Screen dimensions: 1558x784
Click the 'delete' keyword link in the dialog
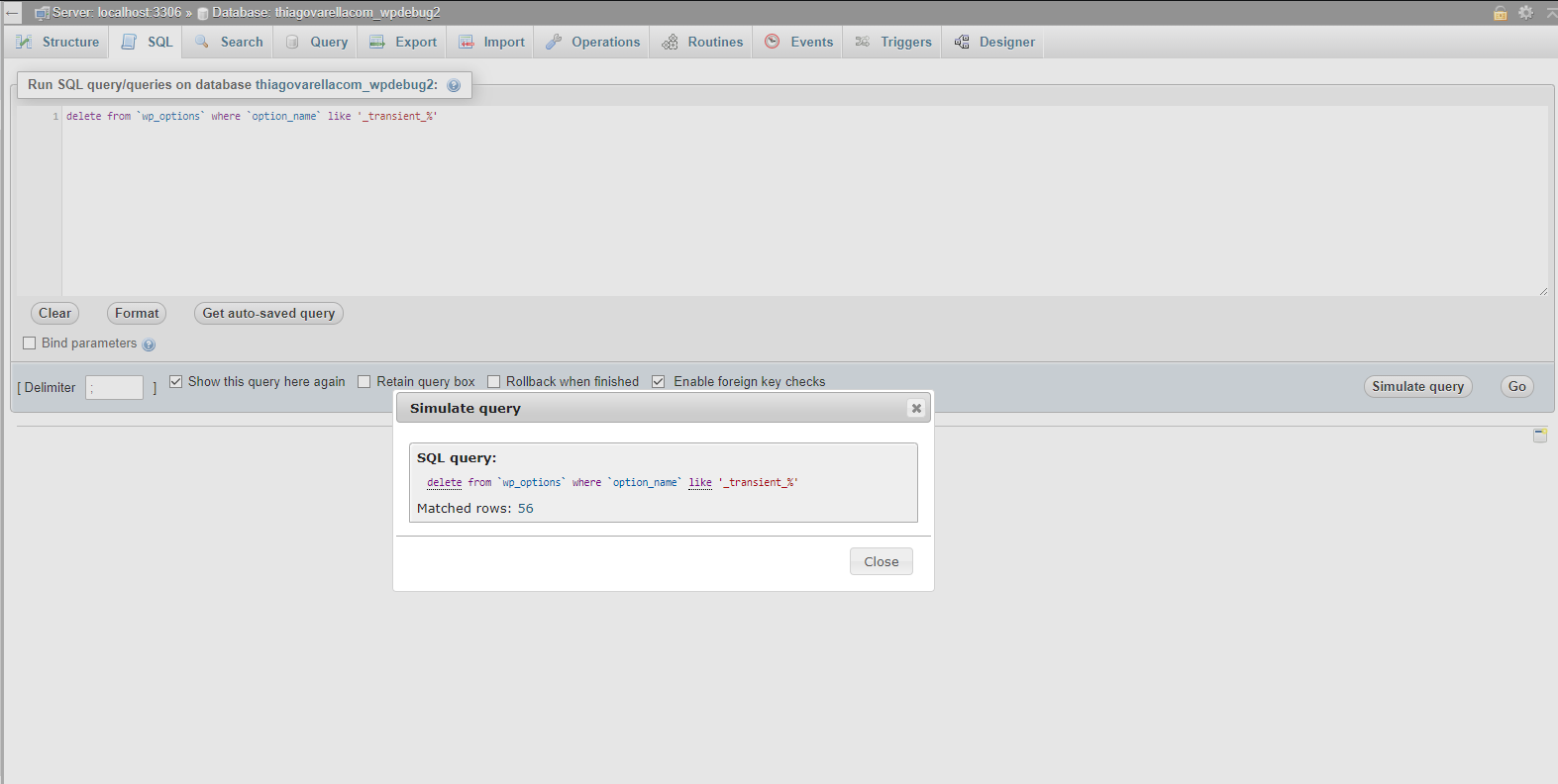[x=445, y=483]
